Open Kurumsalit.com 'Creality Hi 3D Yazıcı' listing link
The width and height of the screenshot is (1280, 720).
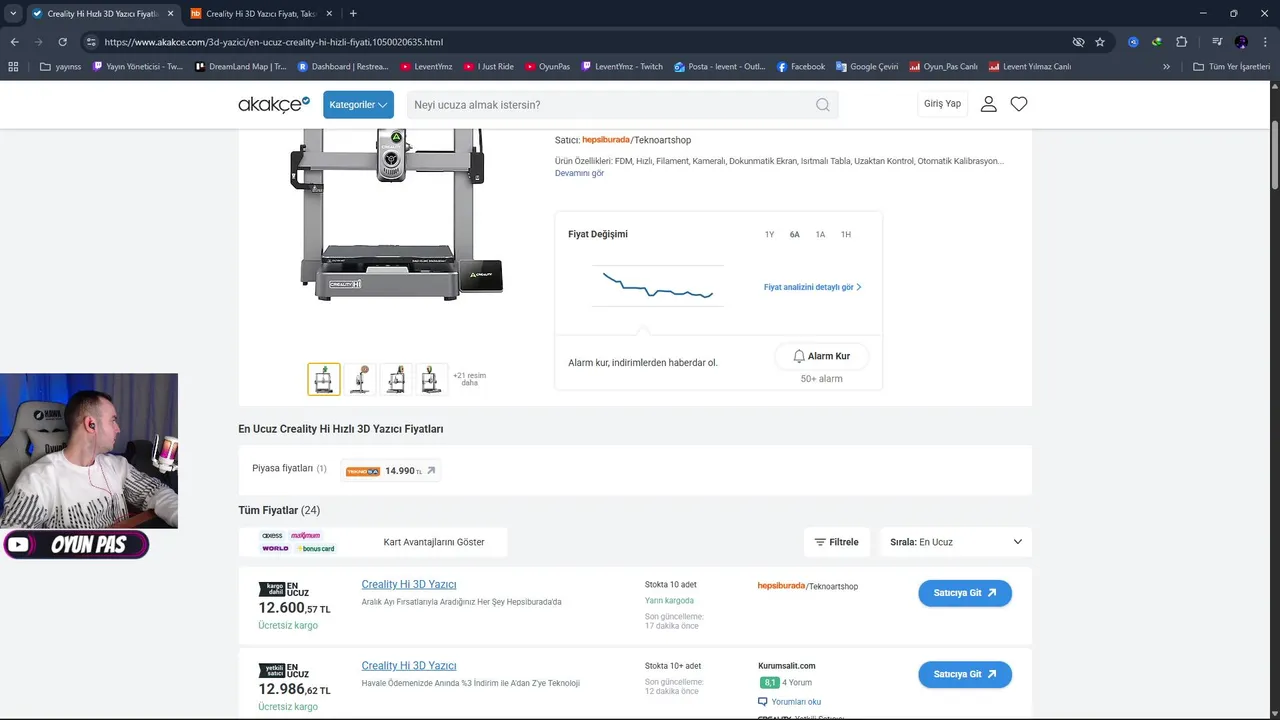click(409, 666)
